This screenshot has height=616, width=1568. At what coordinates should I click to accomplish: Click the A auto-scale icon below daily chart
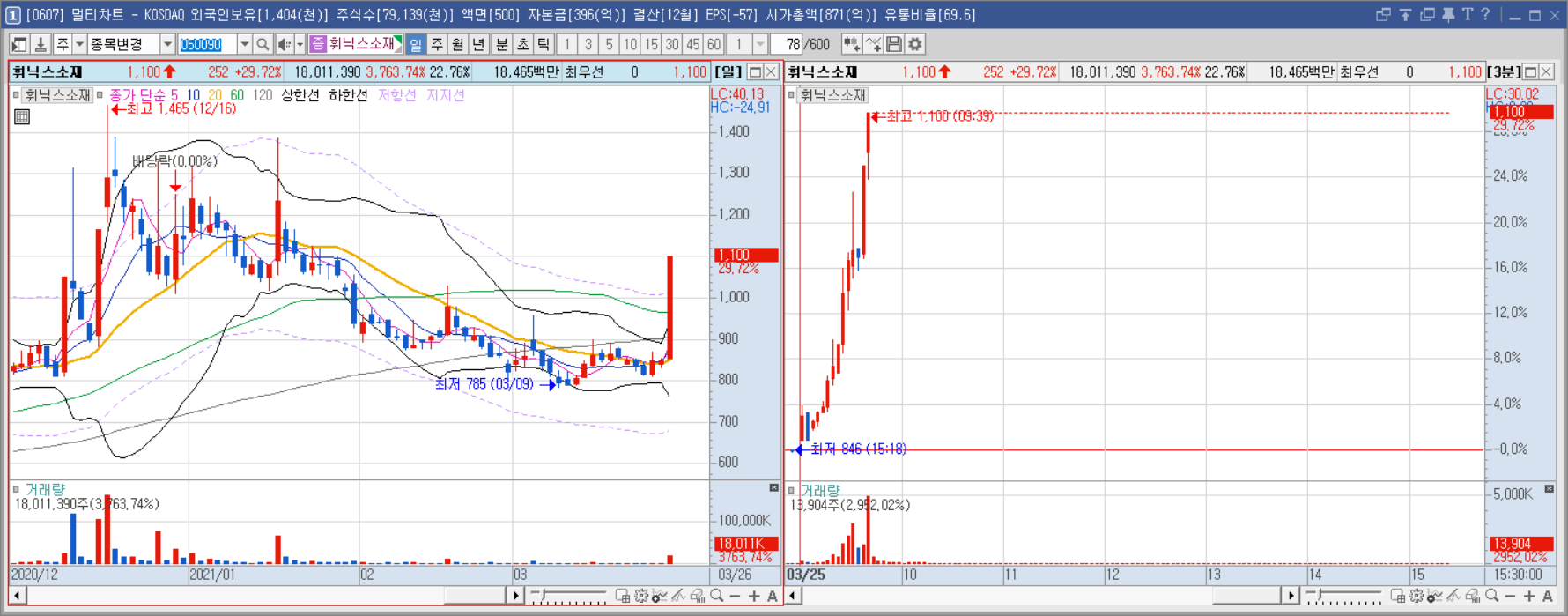click(x=772, y=597)
